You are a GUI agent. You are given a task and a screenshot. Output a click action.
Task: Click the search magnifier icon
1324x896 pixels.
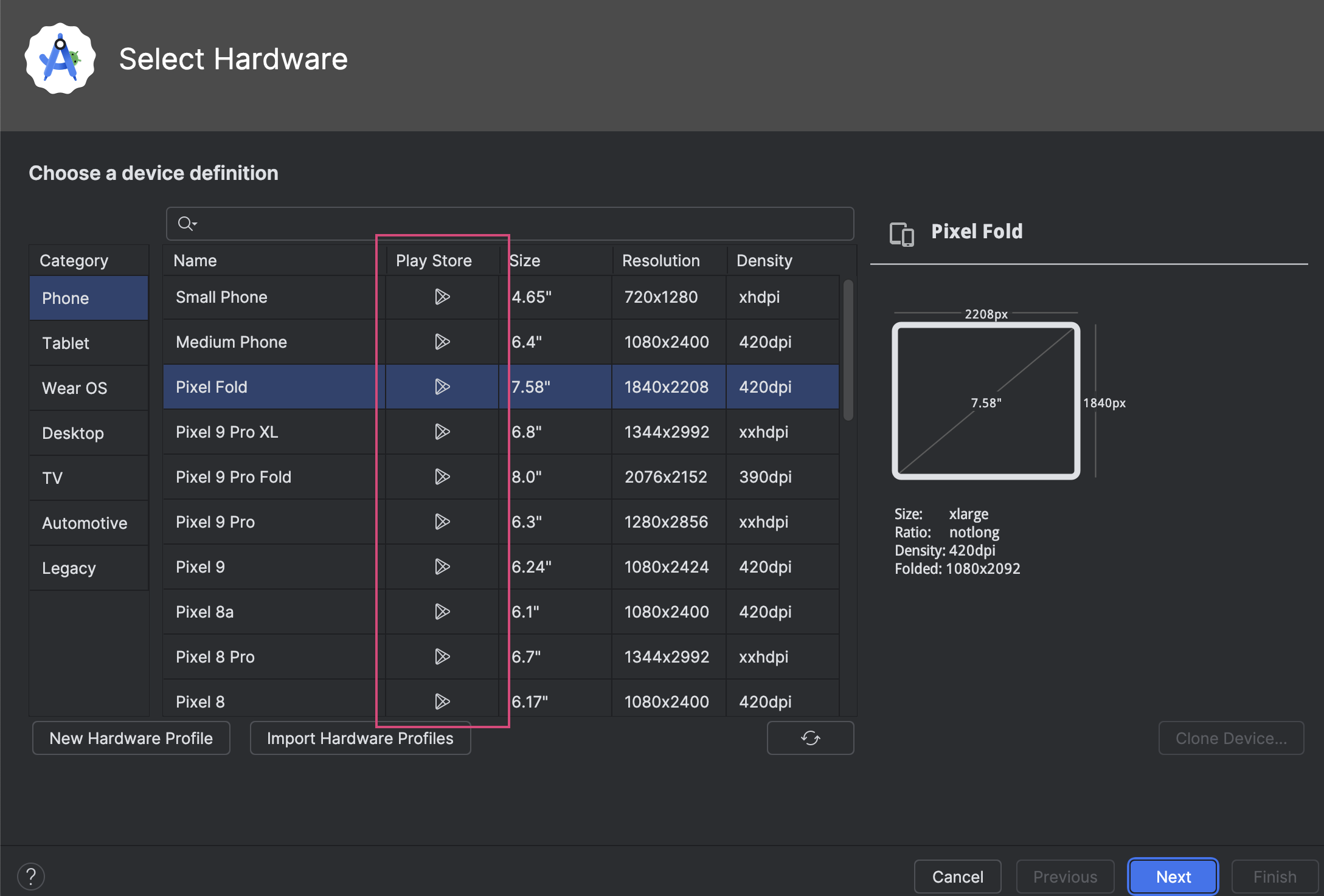[184, 224]
